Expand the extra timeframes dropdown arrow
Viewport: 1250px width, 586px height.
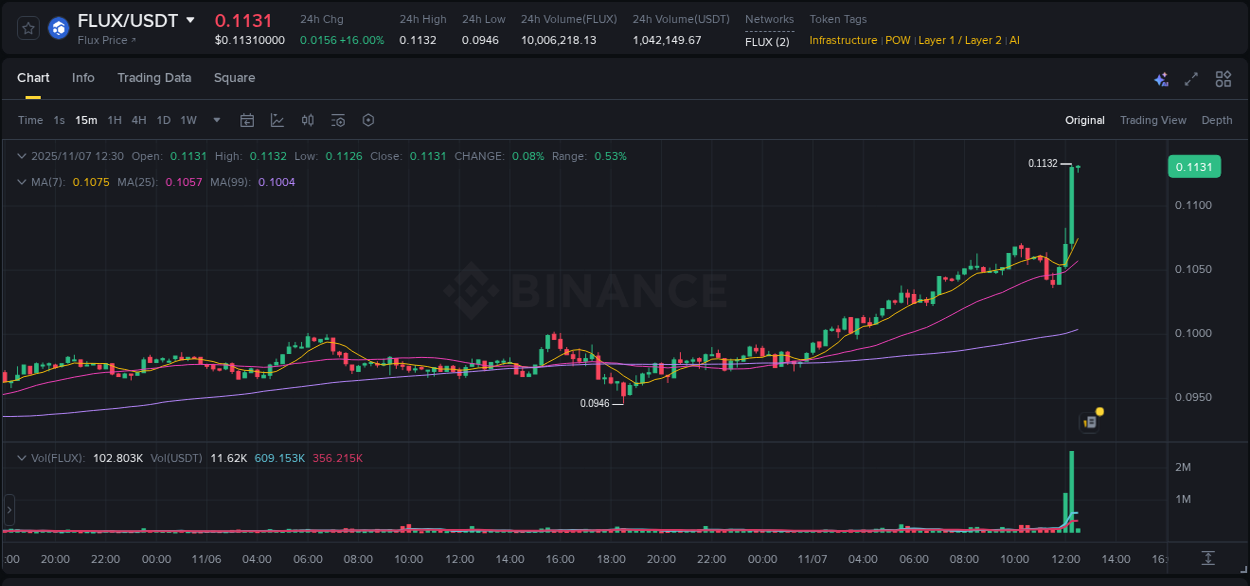(215, 120)
